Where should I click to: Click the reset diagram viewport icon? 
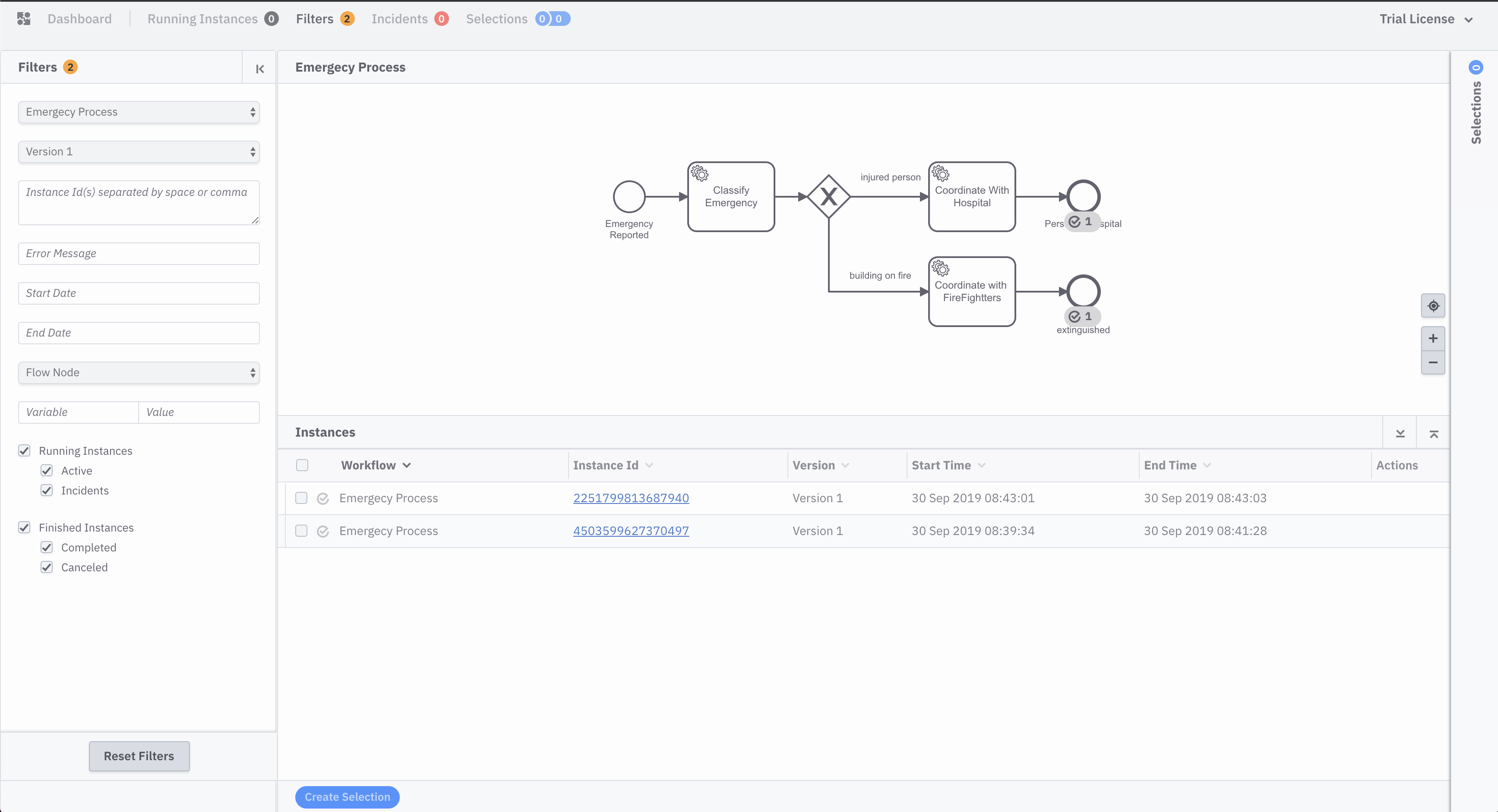tap(1433, 306)
